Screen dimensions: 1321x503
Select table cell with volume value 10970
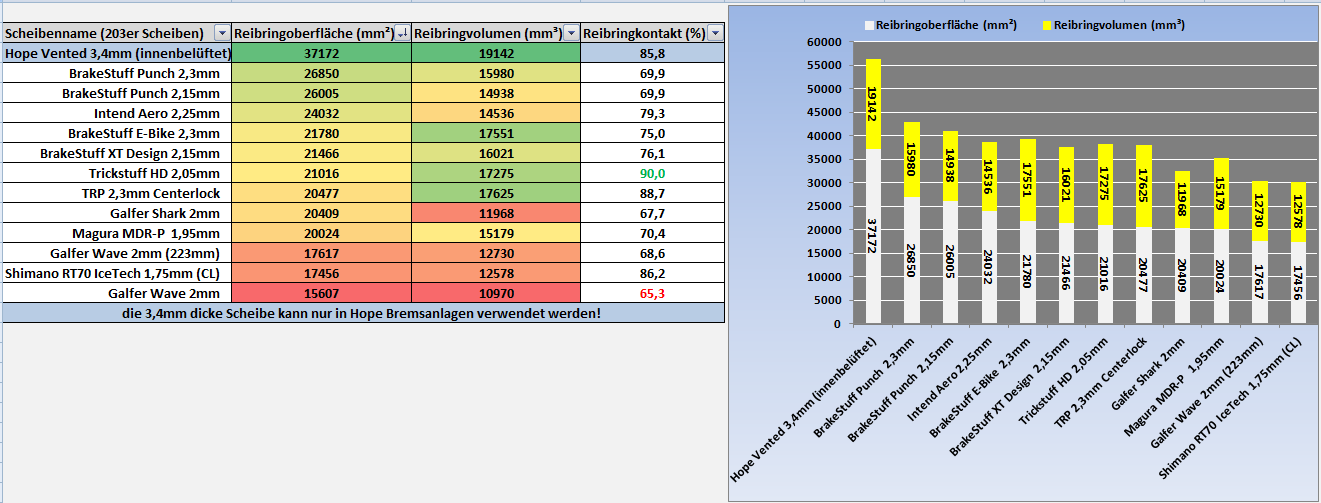[495, 293]
